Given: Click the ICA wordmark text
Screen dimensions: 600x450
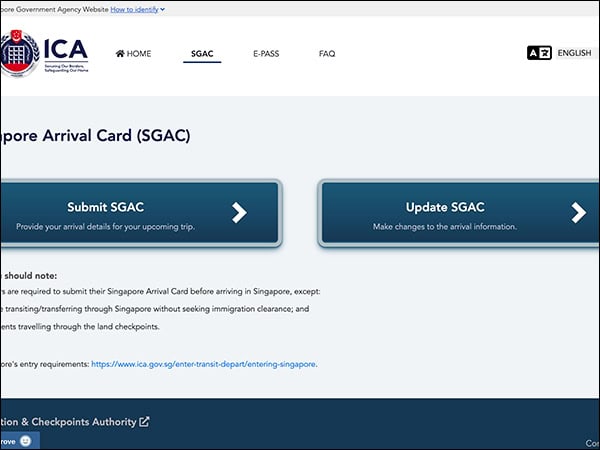Looking at the screenshot, I should 66,49.
